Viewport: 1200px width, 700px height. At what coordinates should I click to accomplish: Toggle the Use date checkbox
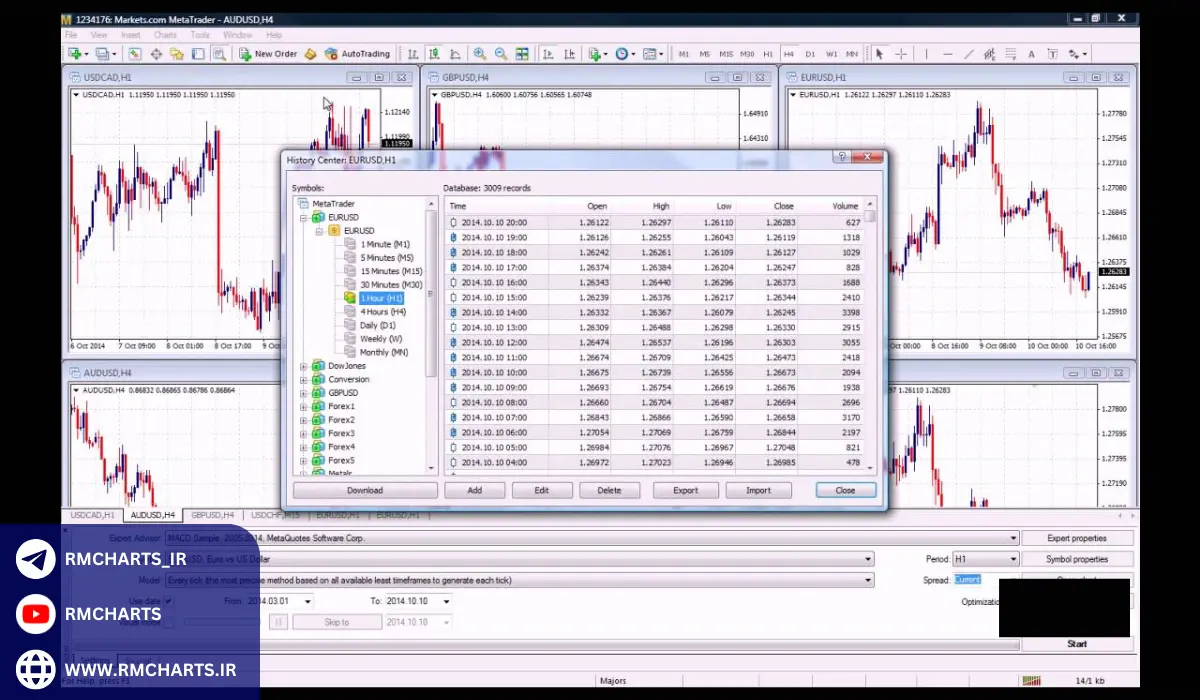pos(168,601)
